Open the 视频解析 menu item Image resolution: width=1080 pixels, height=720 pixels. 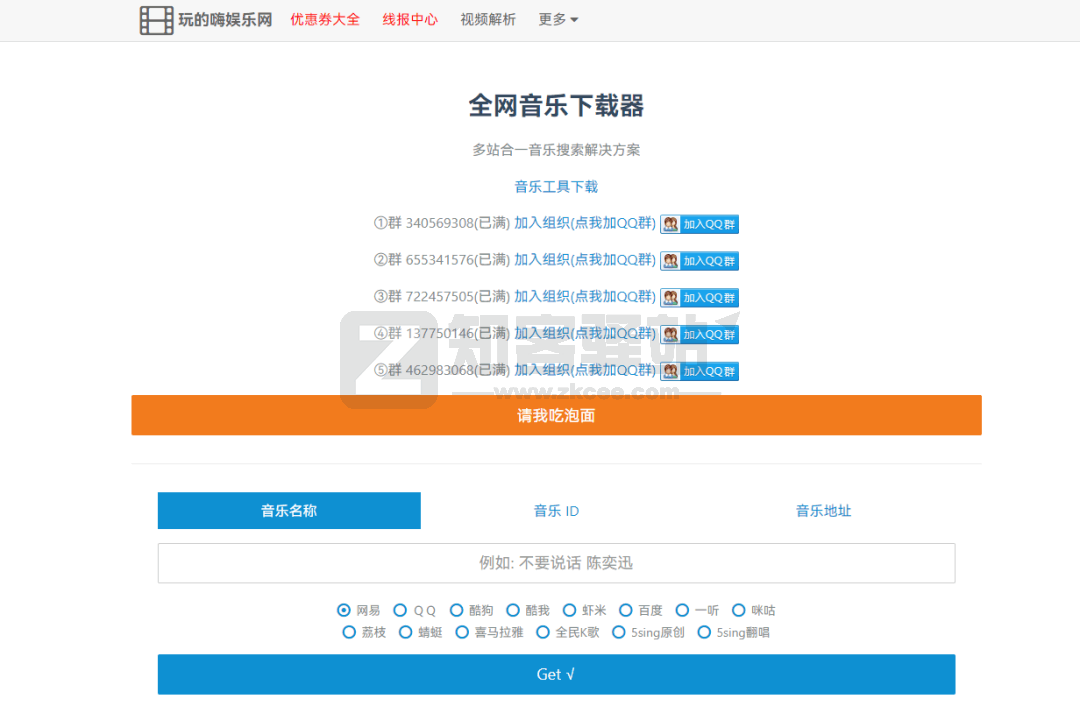(x=487, y=19)
